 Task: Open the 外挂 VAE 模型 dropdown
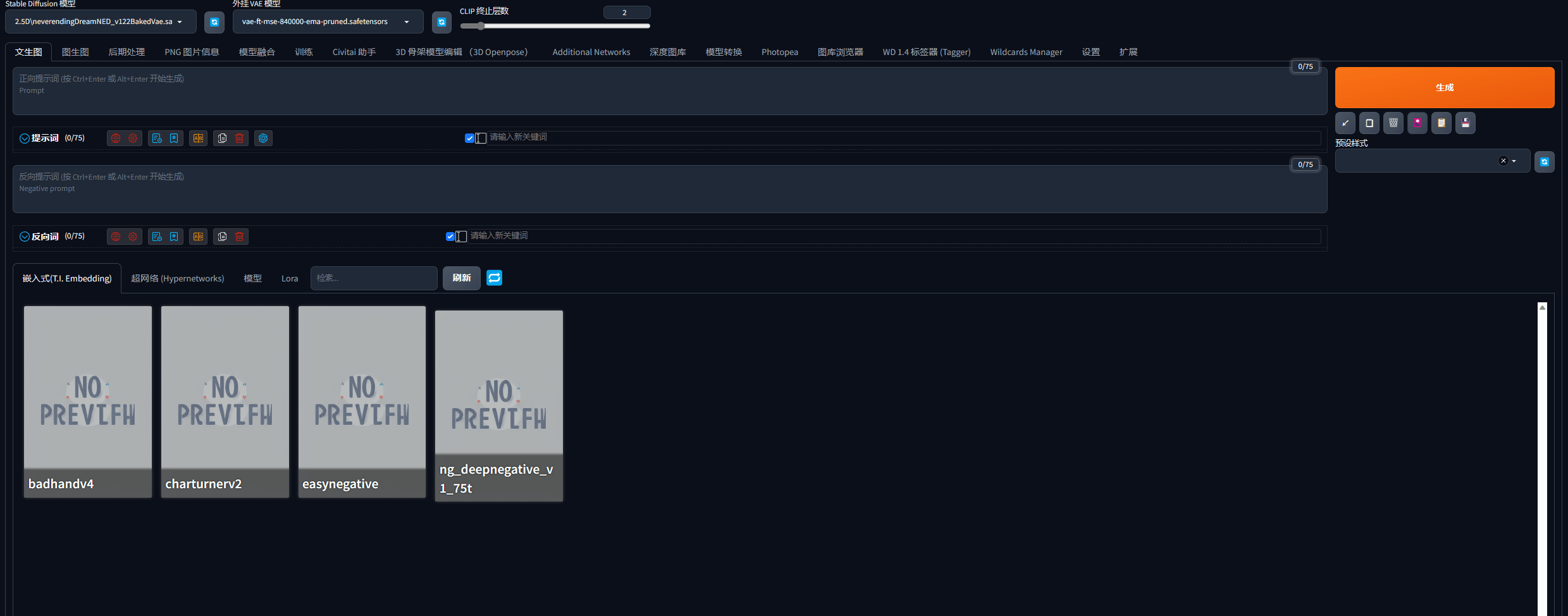click(x=328, y=22)
